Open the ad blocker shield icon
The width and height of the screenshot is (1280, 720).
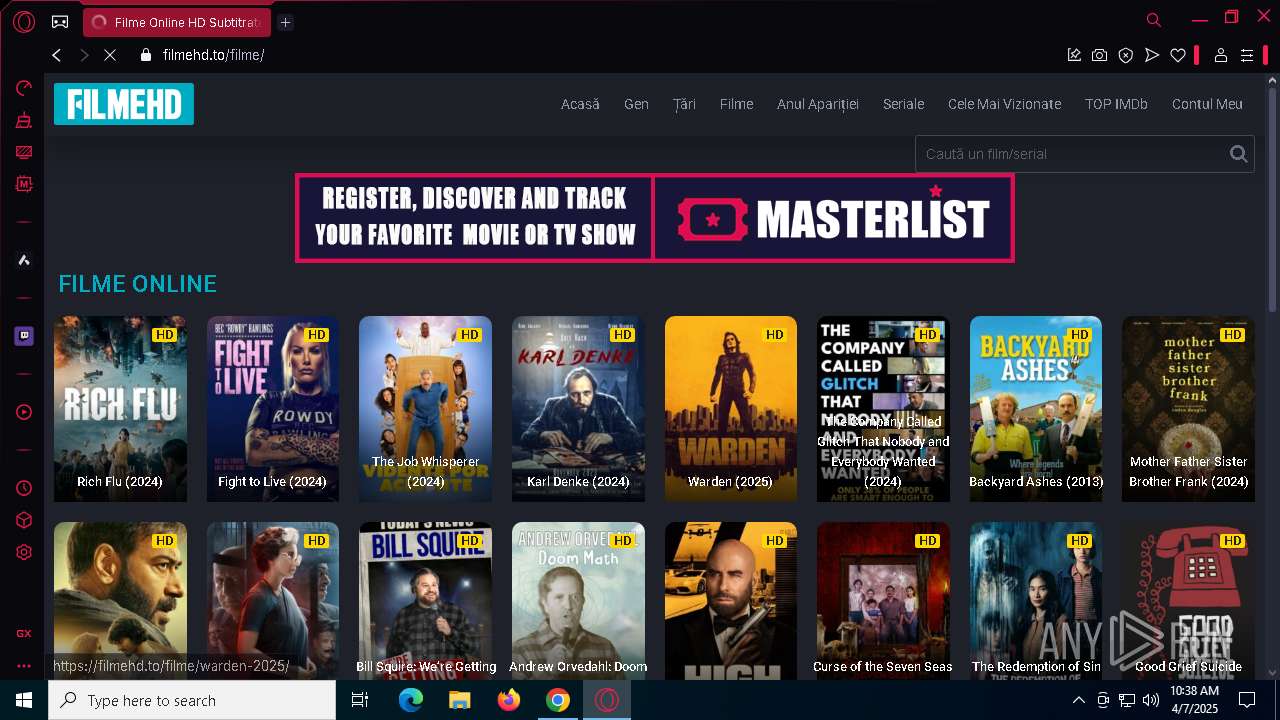pyautogui.click(x=1126, y=55)
